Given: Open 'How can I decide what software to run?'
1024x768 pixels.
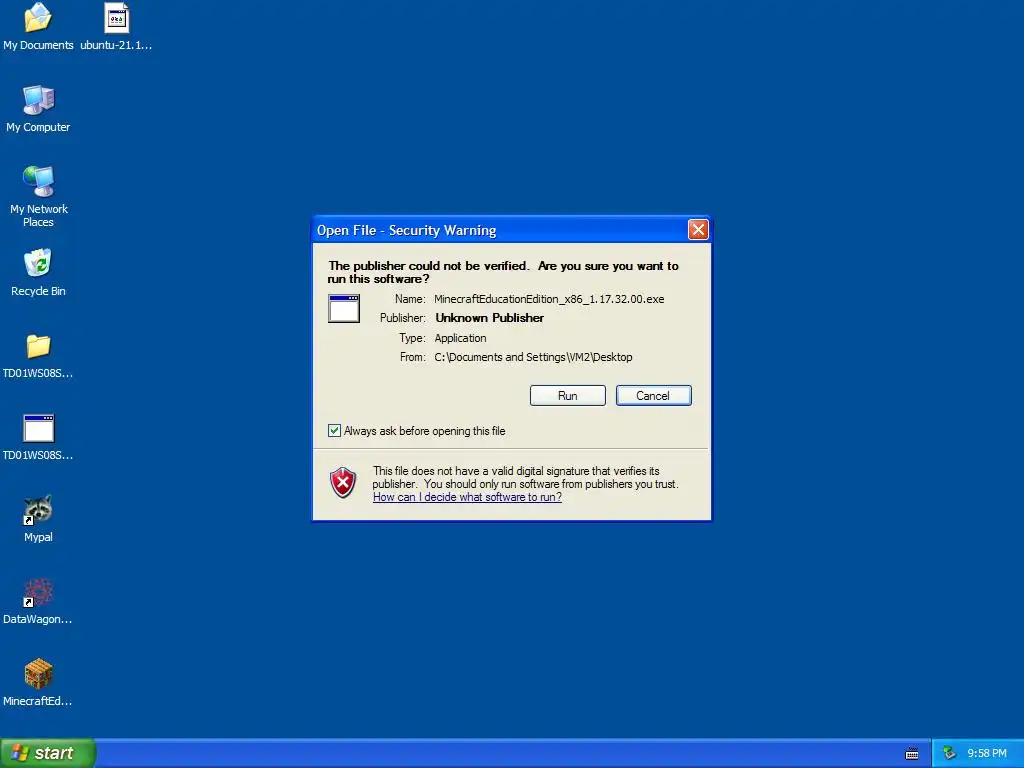Looking at the screenshot, I should pyautogui.click(x=467, y=497).
